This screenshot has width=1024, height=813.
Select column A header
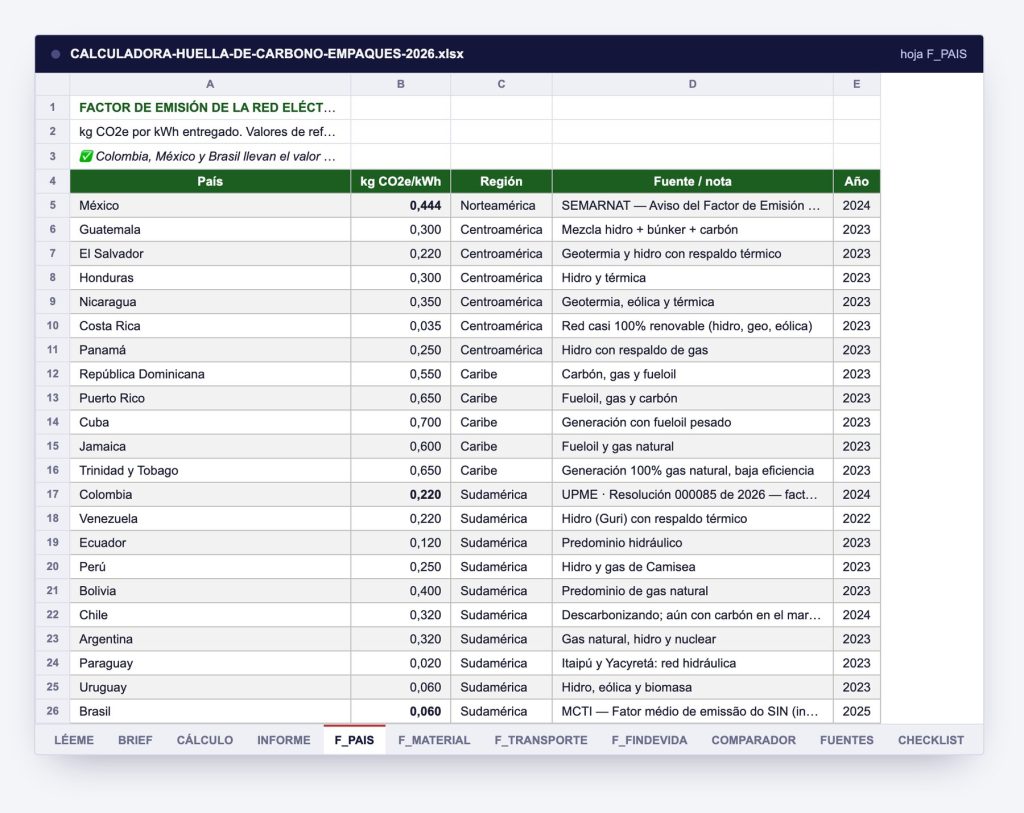(x=210, y=84)
